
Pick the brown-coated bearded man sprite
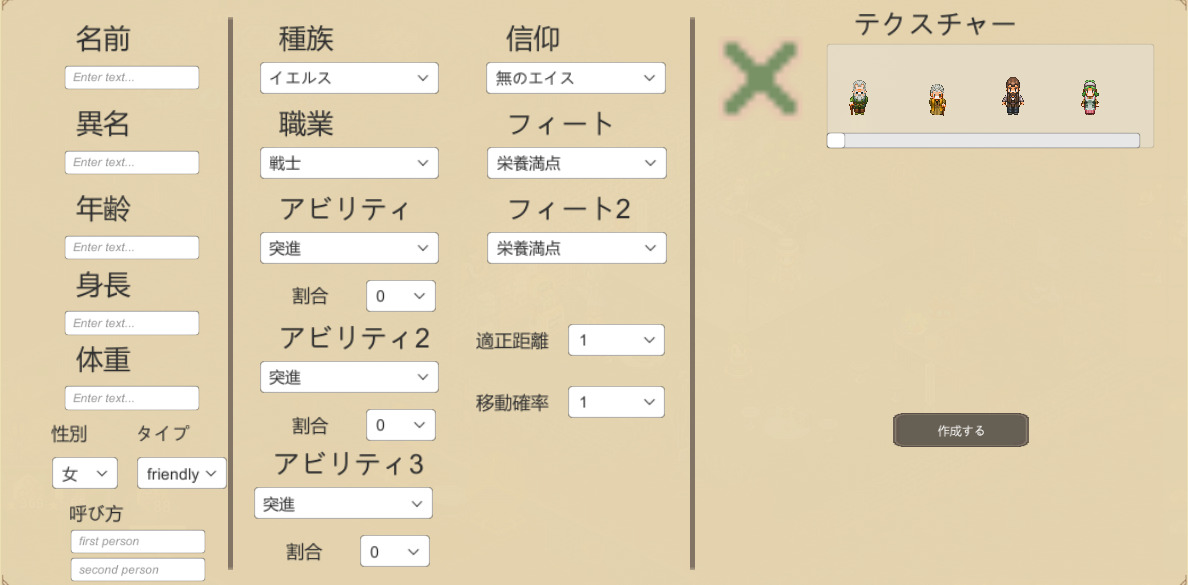(1012, 95)
